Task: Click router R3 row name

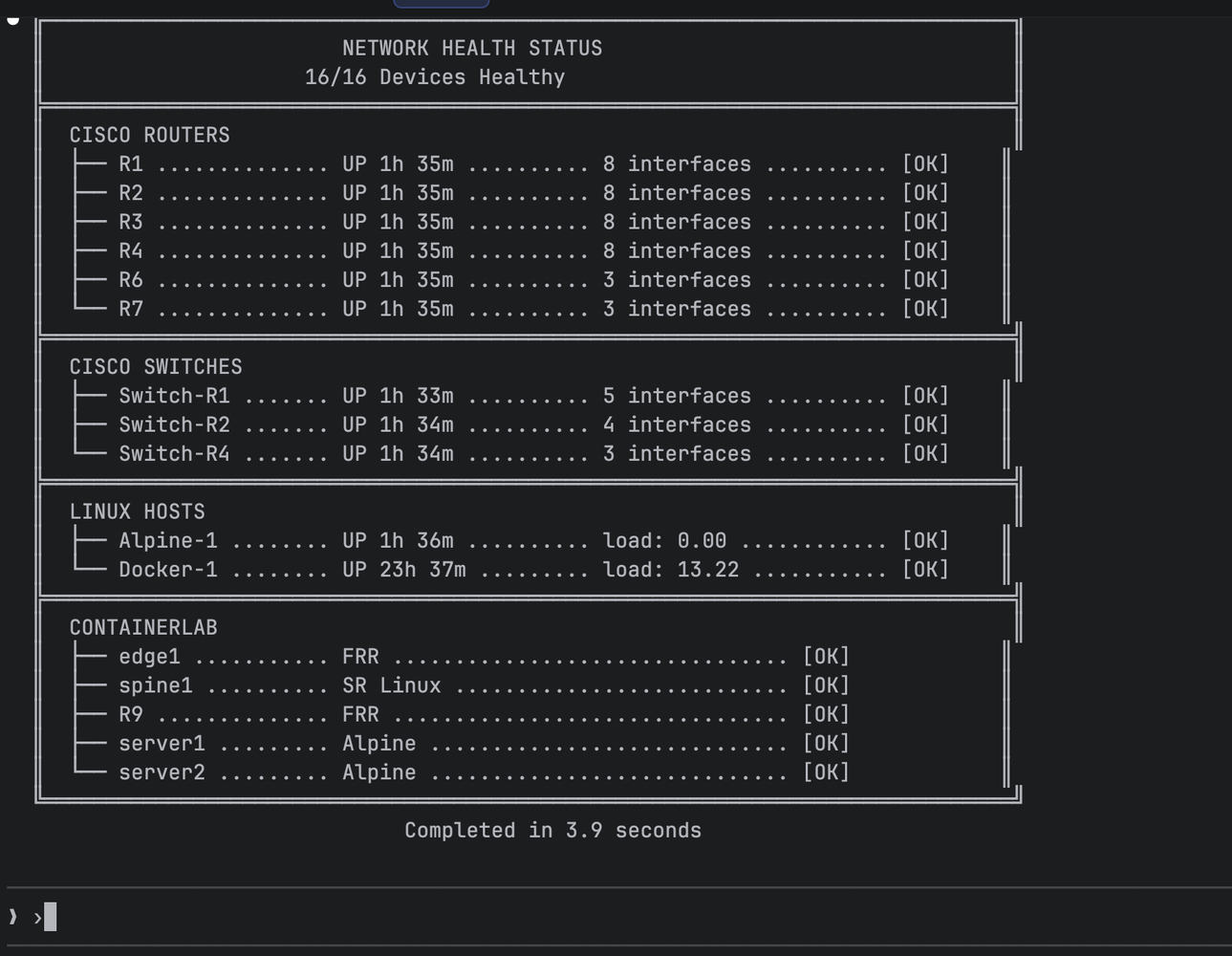Action: 131,222
